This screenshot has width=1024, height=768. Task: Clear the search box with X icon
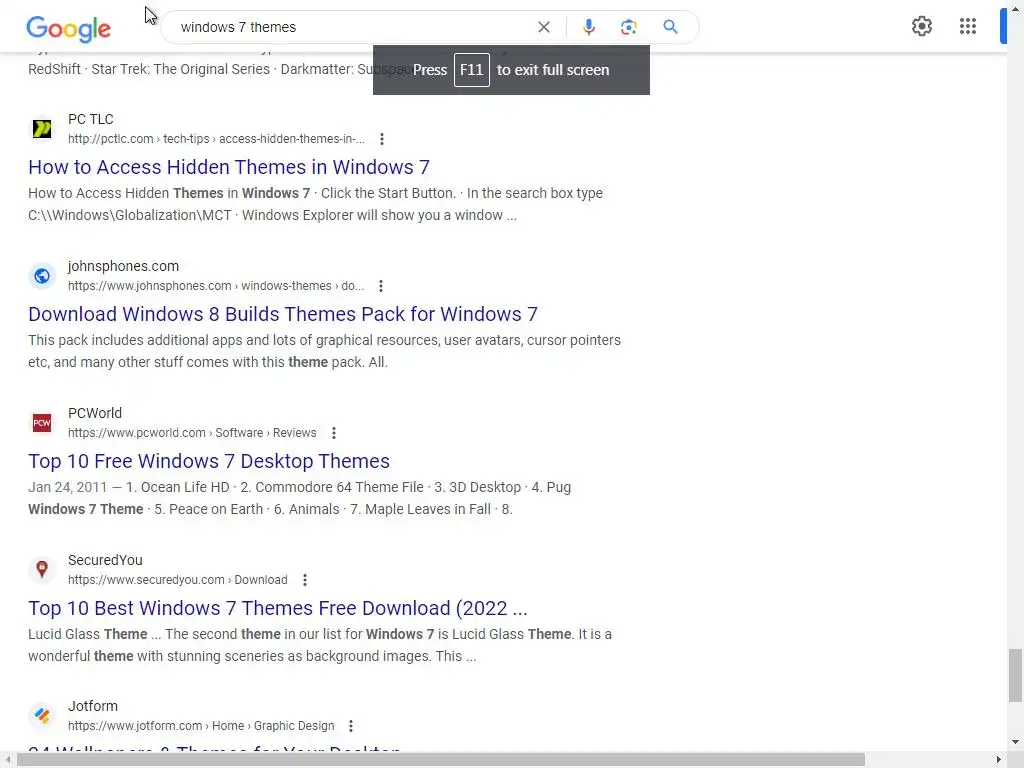coord(543,27)
